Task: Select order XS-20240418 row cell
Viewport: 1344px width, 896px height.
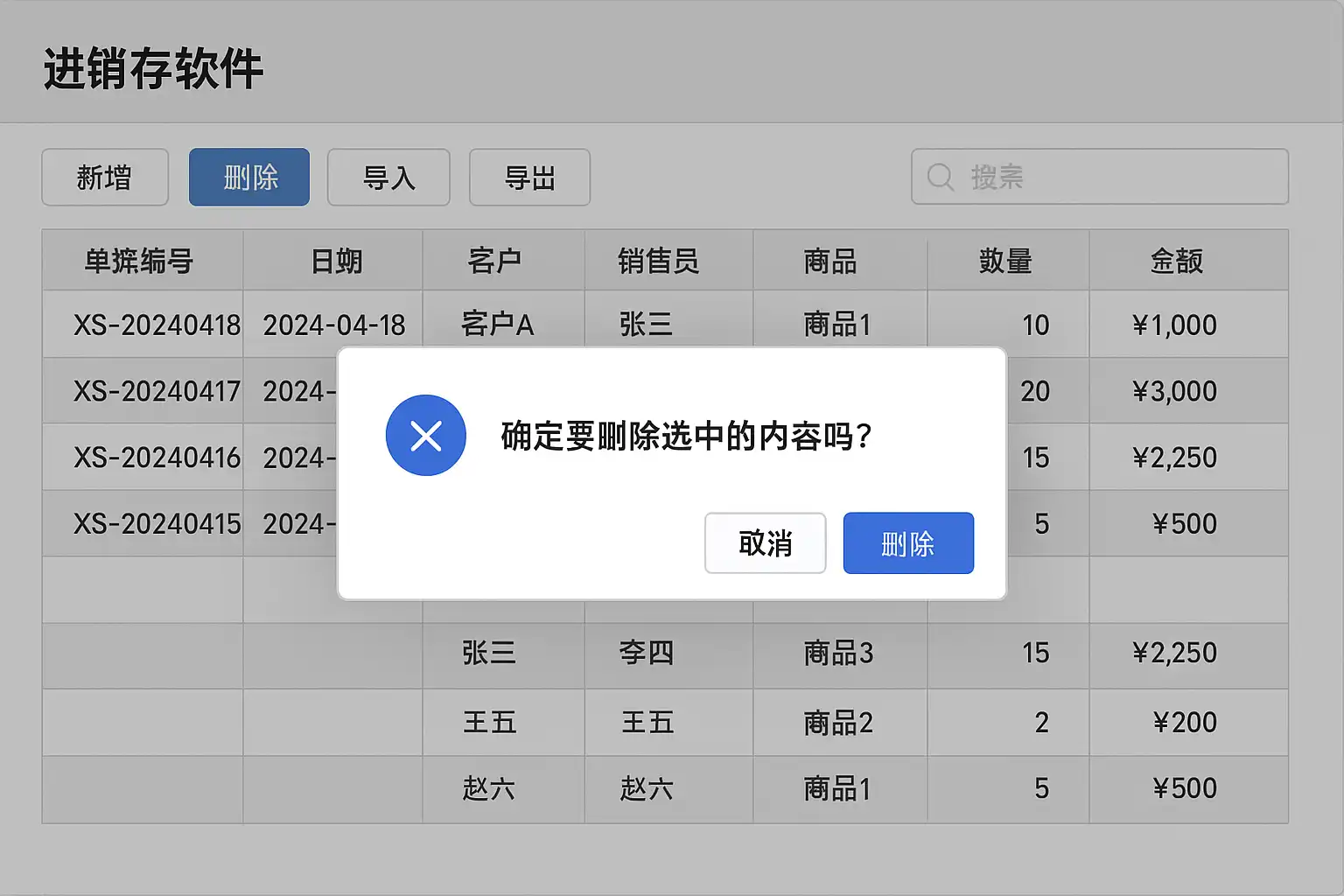Action: 157,325
